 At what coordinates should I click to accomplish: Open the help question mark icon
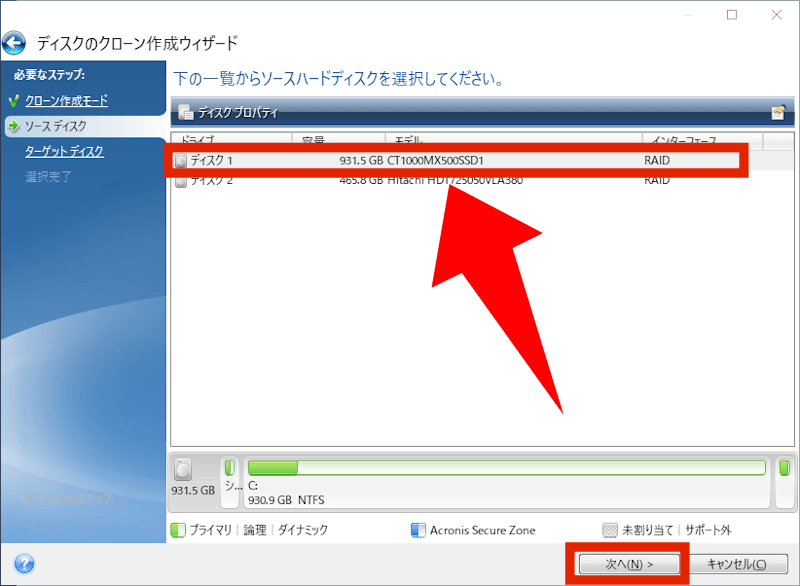[x=24, y=564]
